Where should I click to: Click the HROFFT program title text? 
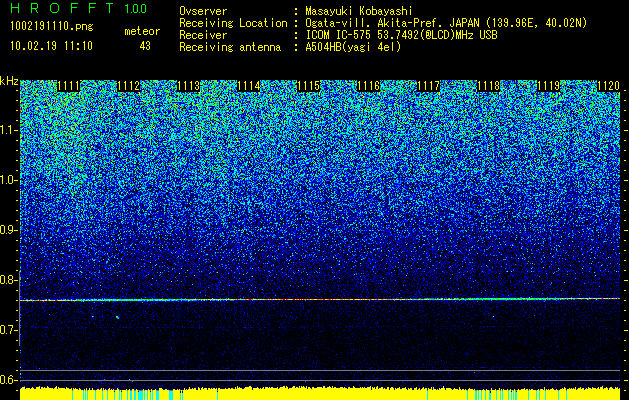pyautogui.click(x=62, y=8)
